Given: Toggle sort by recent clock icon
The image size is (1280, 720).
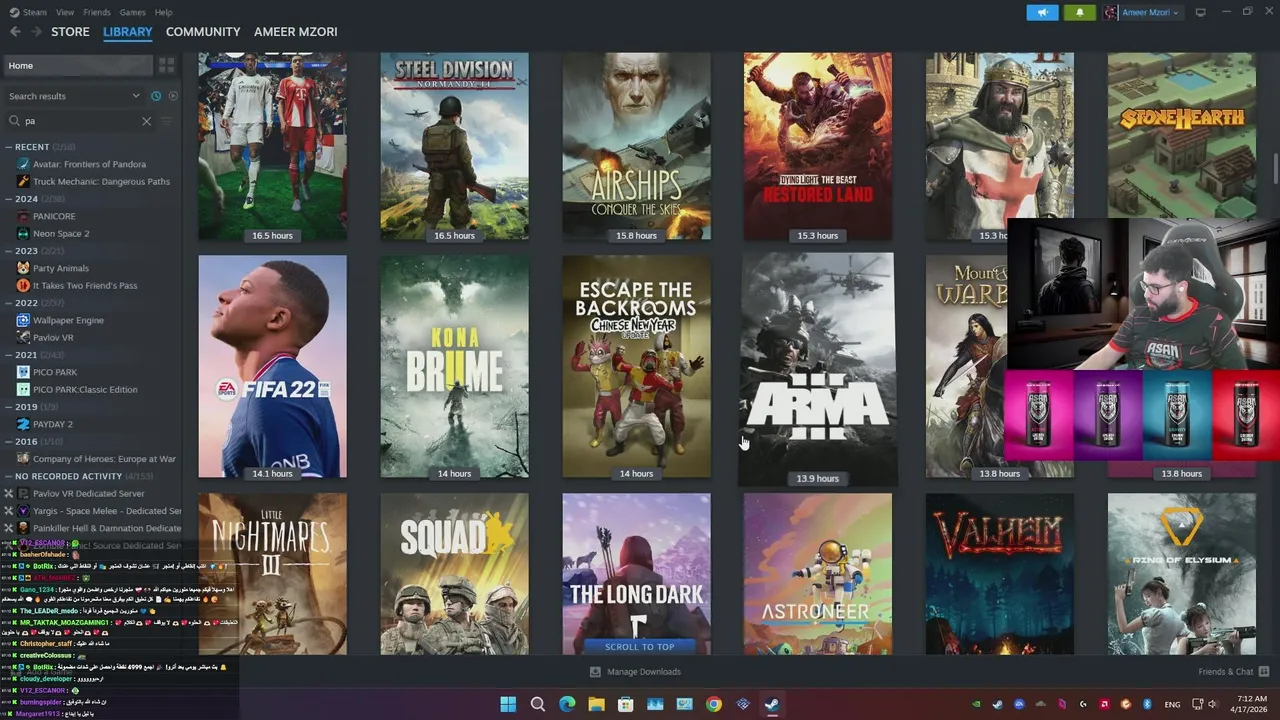Looking at the screenshot, I should click(x=156, y=96).
